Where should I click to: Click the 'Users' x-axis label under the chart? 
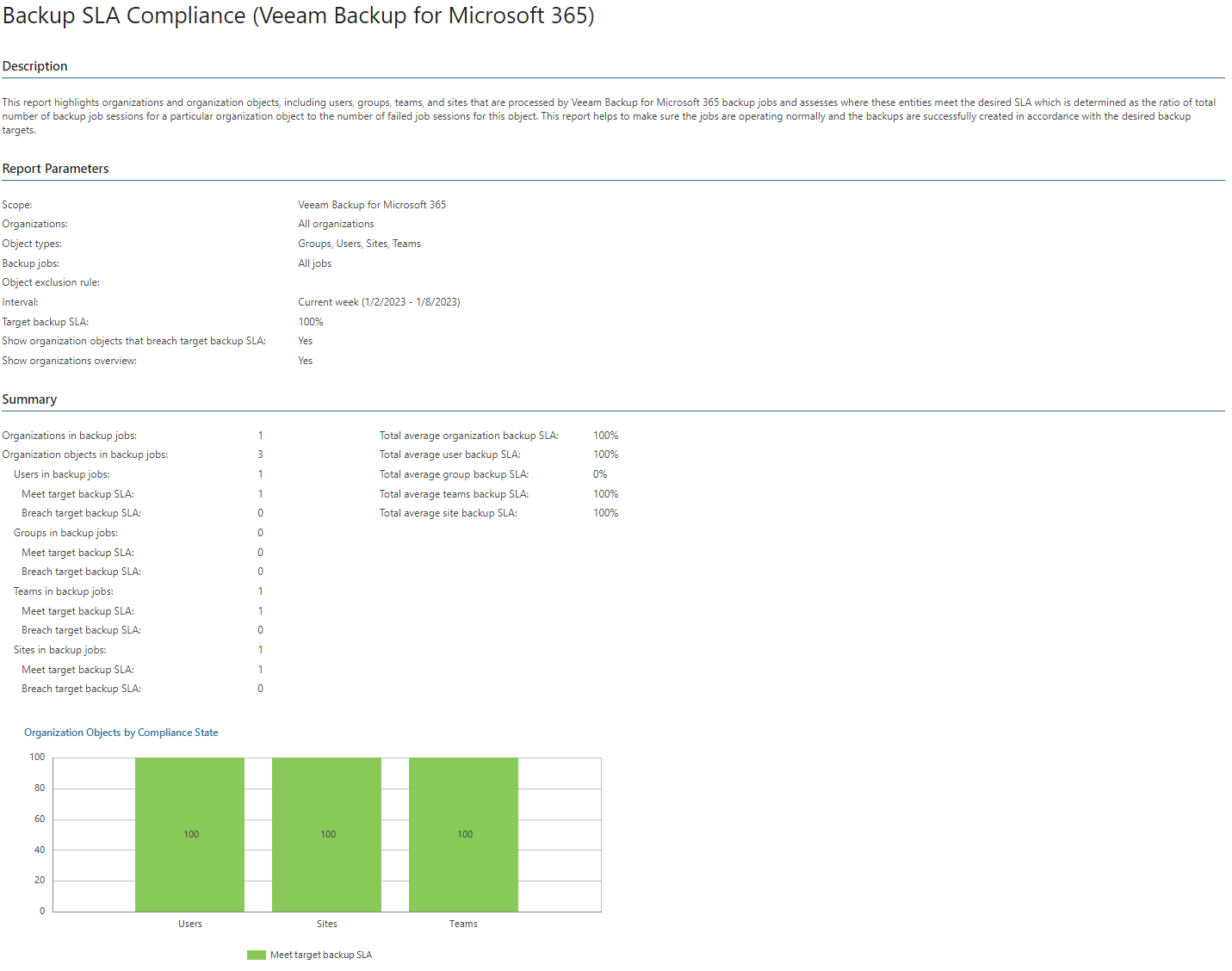pos(190,924)
